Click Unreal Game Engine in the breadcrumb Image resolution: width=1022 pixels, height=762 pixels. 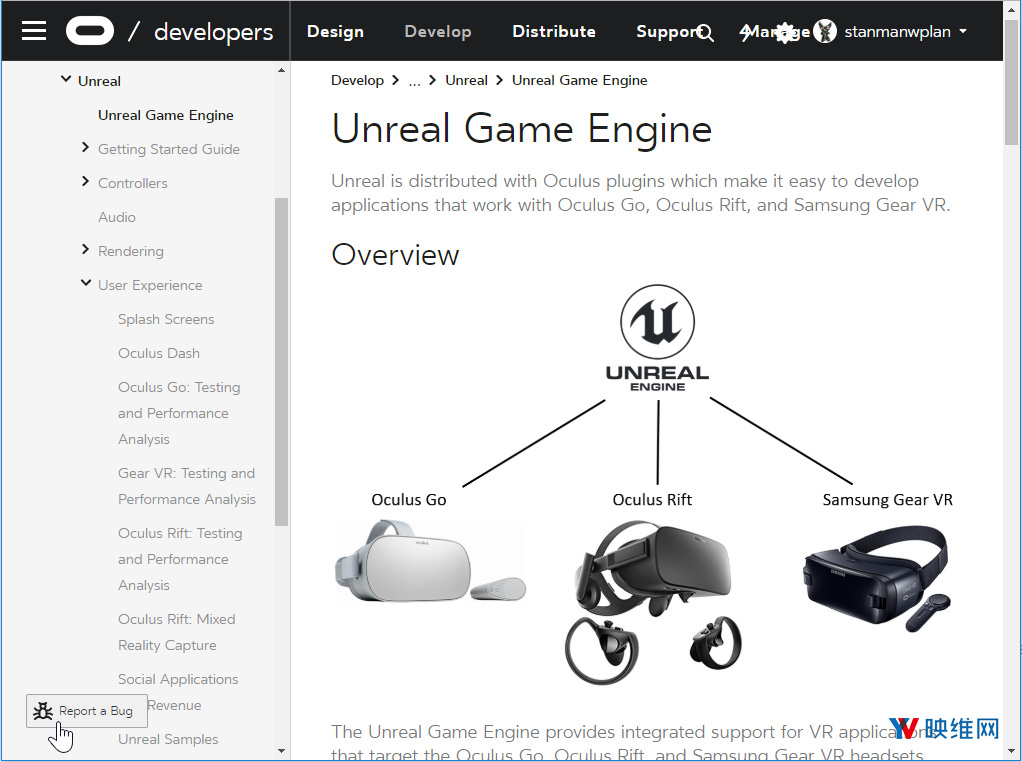click(x=579, y=80)
